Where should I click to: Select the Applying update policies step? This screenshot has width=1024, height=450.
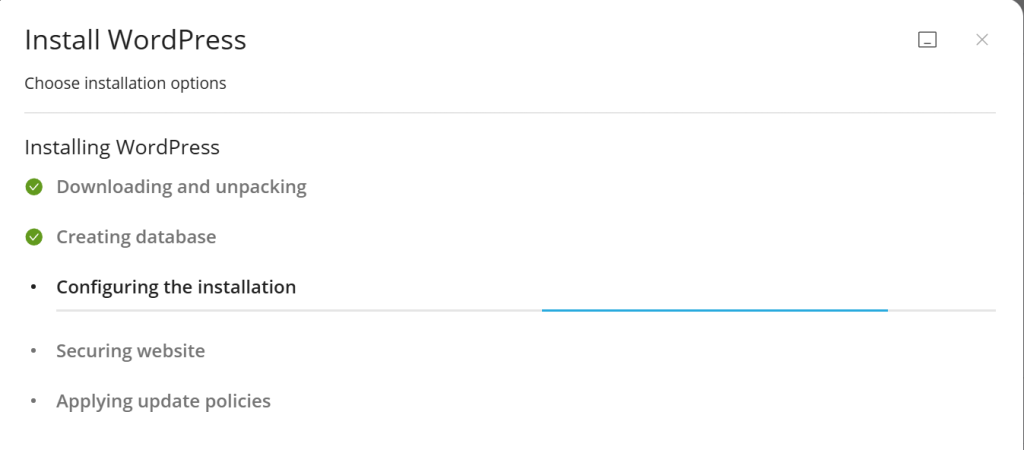[163, 402]
